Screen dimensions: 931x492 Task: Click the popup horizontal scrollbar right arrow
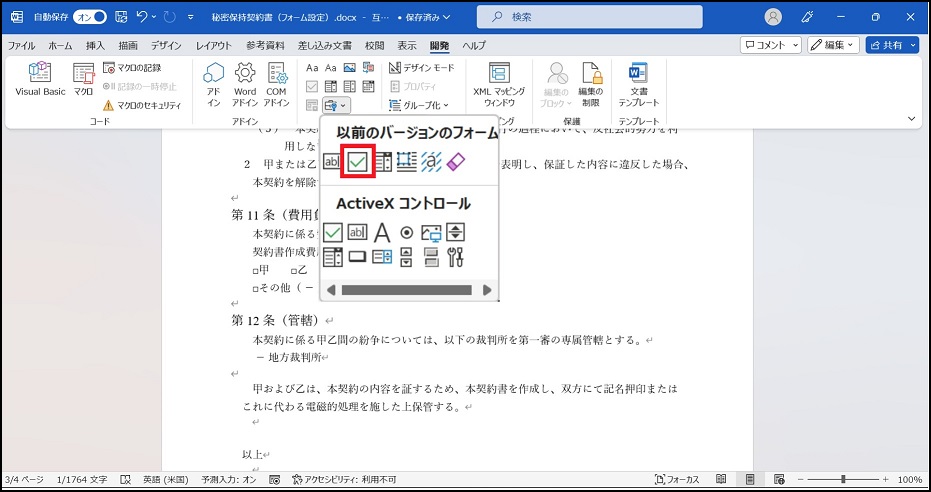tap(487, 290)
